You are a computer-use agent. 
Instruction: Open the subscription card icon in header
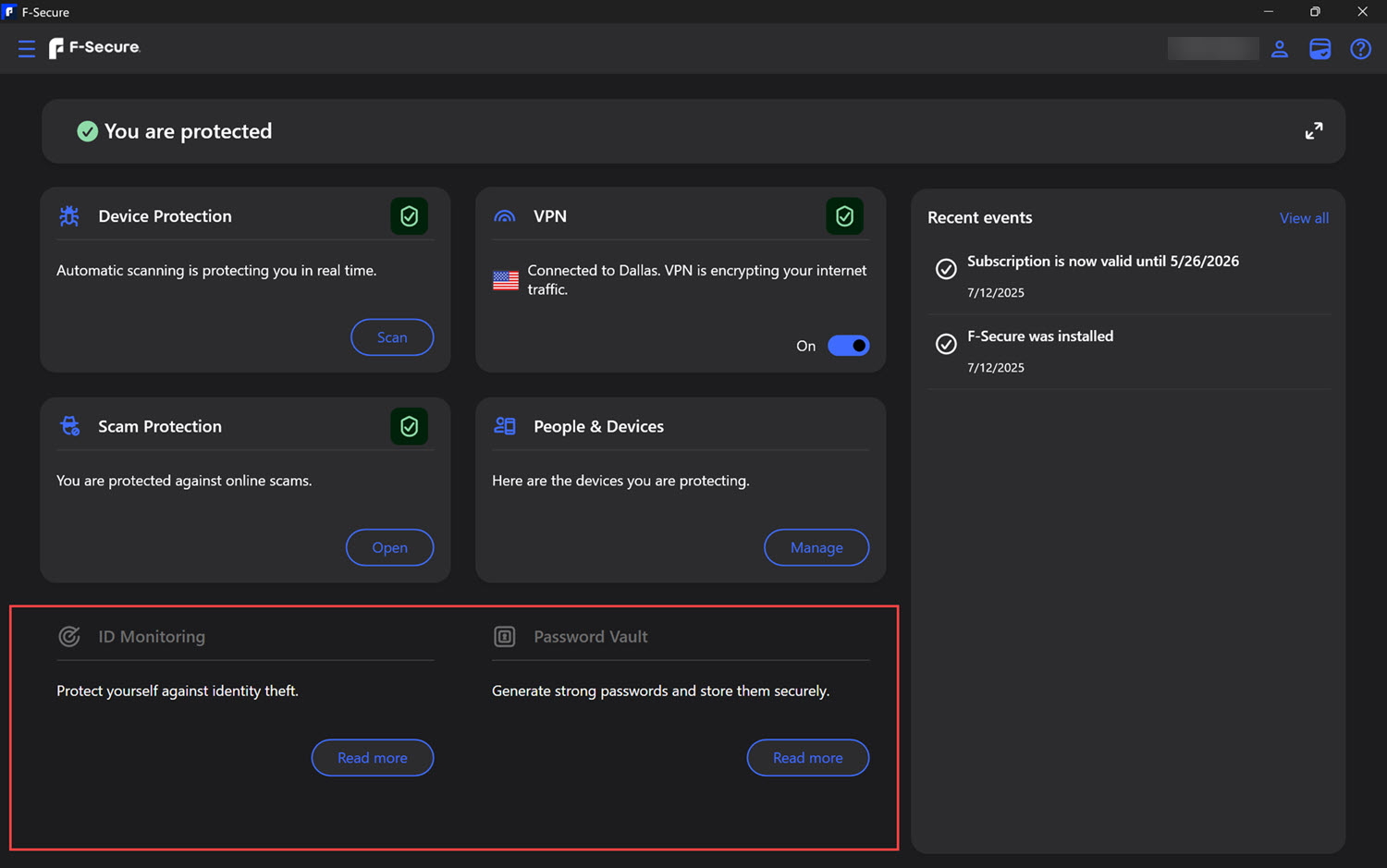pyautogui.click(x=1320, y=49)
